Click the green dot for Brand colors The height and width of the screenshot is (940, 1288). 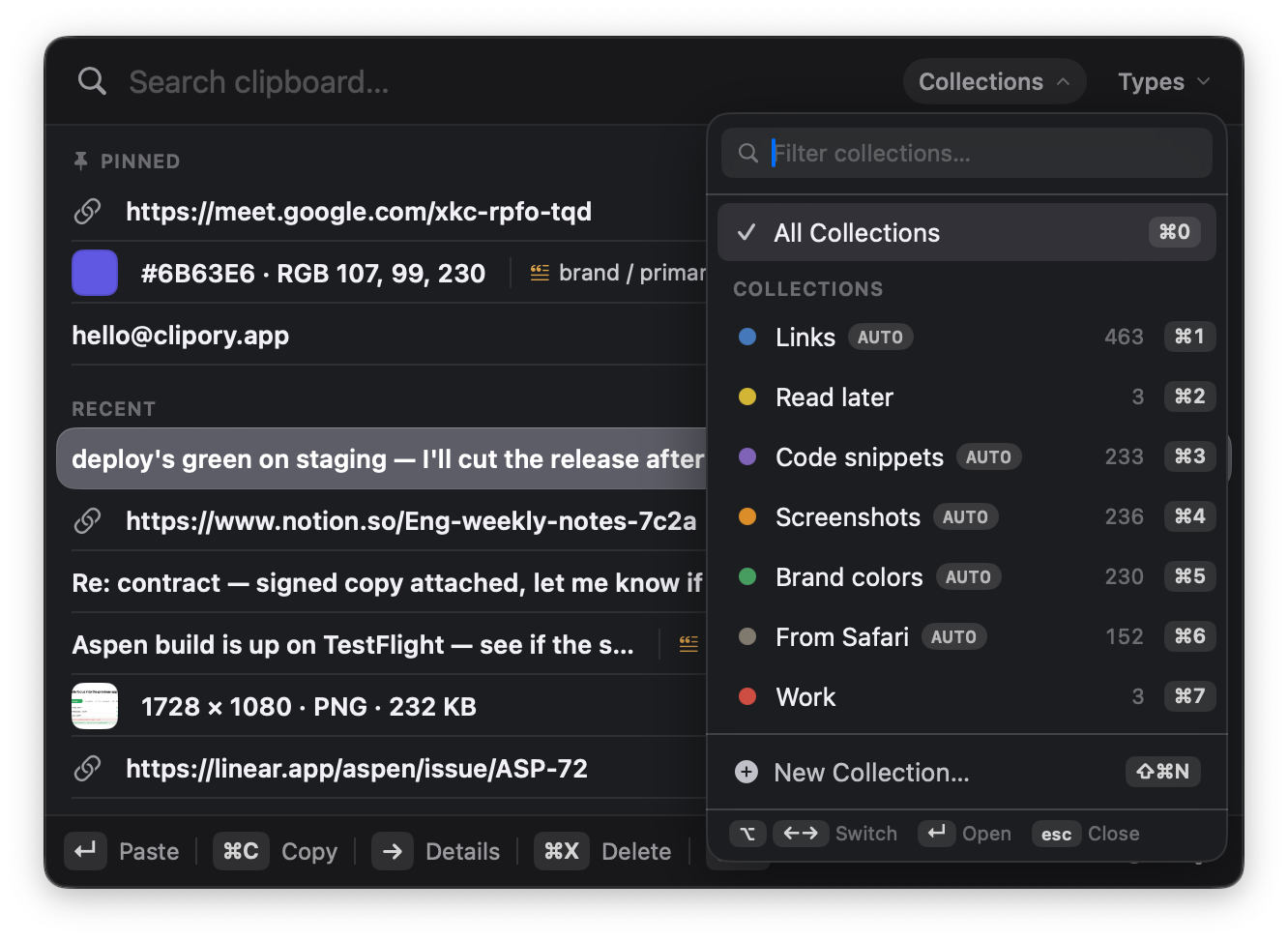click(x=747, y=576)
